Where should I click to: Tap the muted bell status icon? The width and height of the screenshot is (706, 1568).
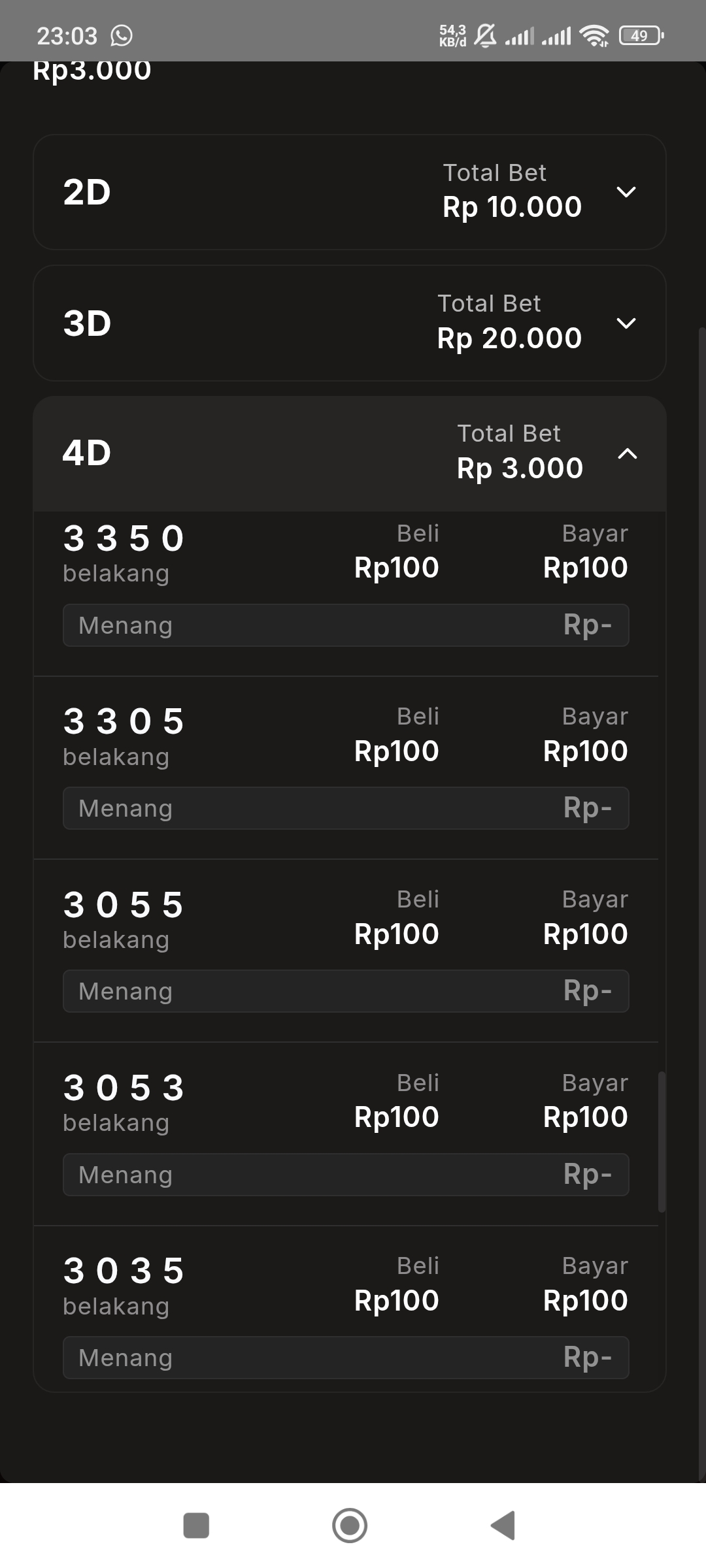[x=485, y=35]
